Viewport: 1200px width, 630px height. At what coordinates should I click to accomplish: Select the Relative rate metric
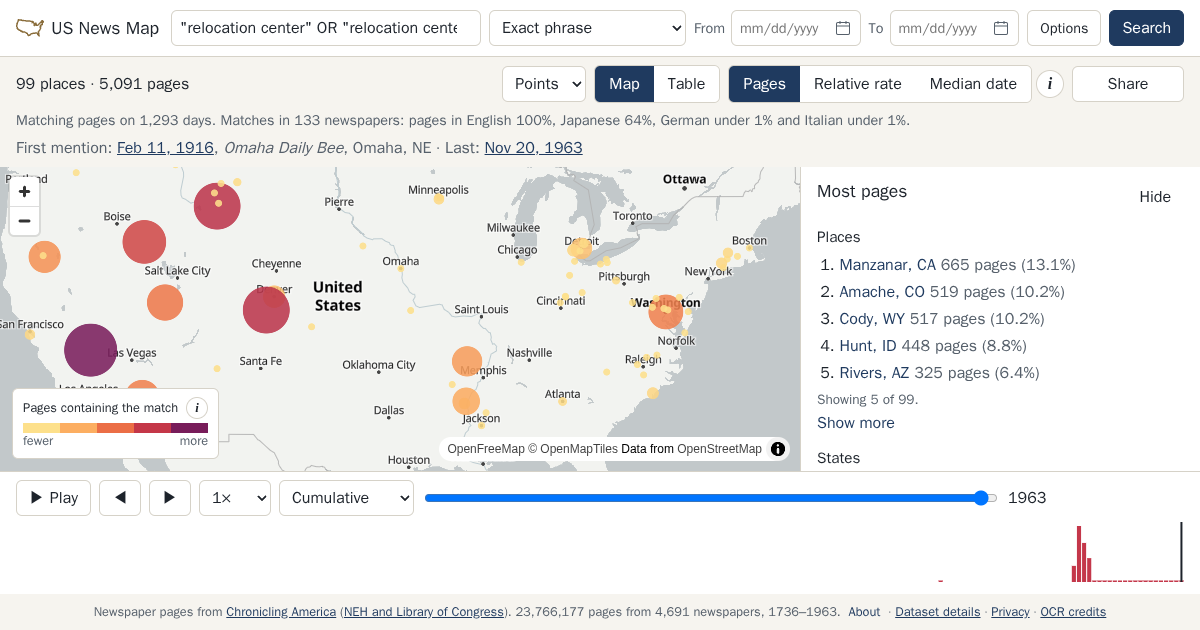click(x=858, y=84)
